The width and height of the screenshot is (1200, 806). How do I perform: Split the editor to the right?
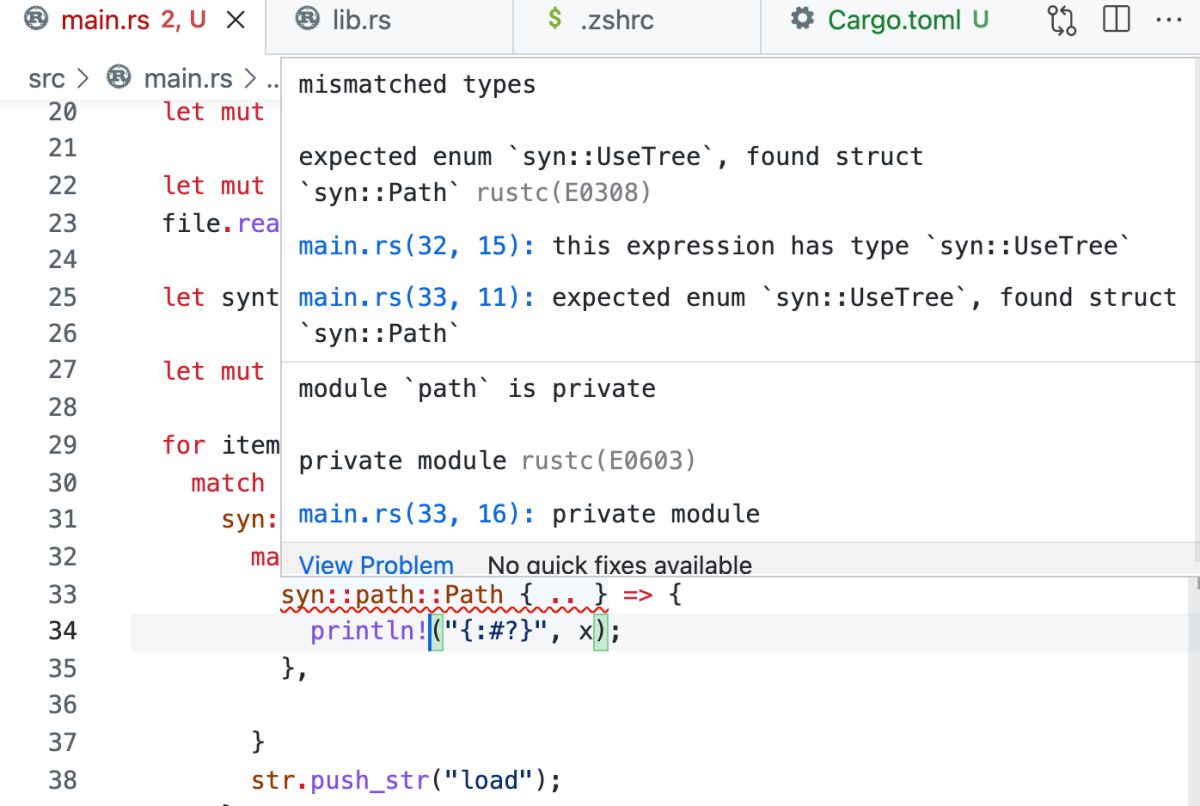click(x=1116, y=20)
